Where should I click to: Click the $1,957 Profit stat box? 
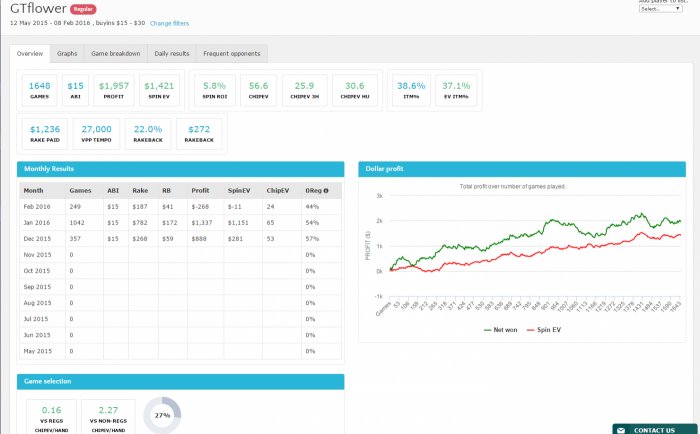coord(115,90)
